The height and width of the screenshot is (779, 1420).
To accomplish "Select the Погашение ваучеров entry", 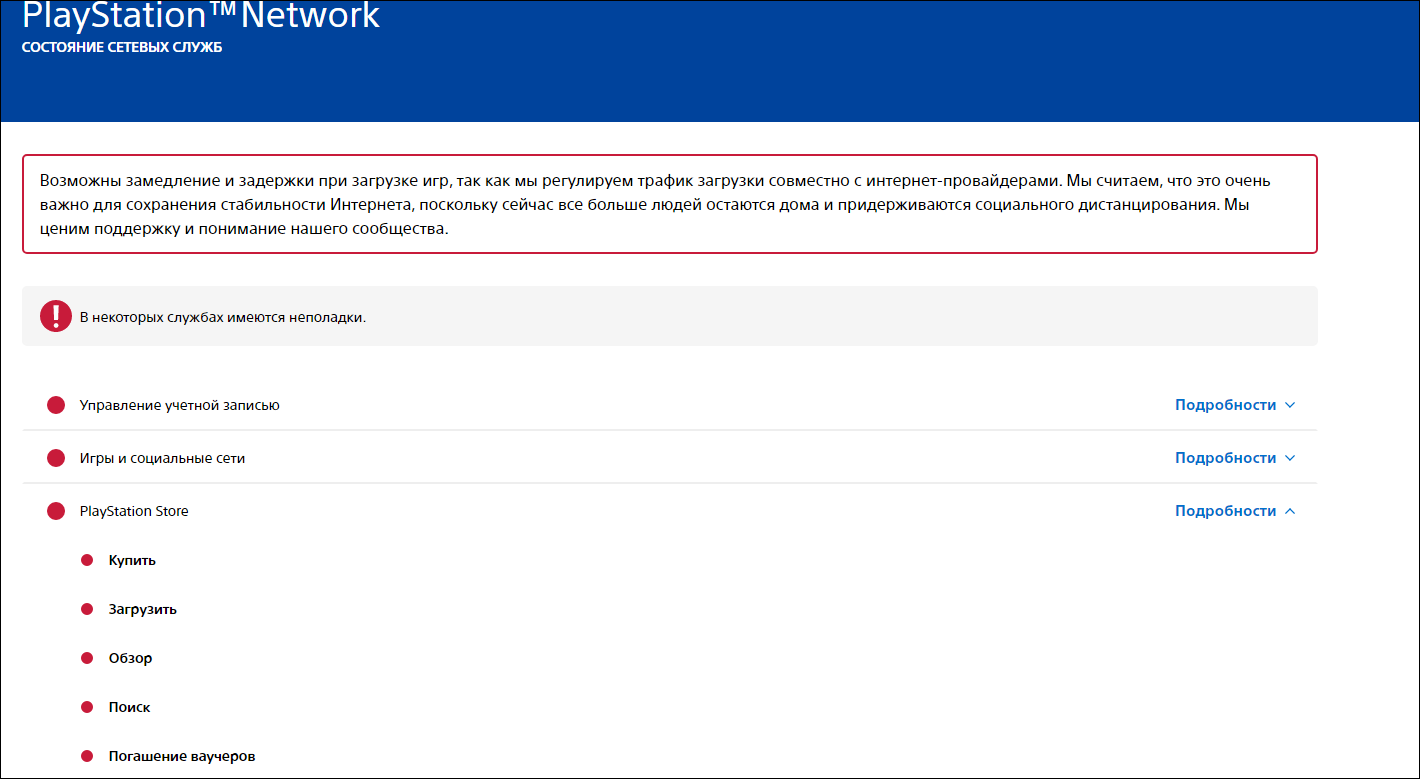I will (x=182, y=756).
